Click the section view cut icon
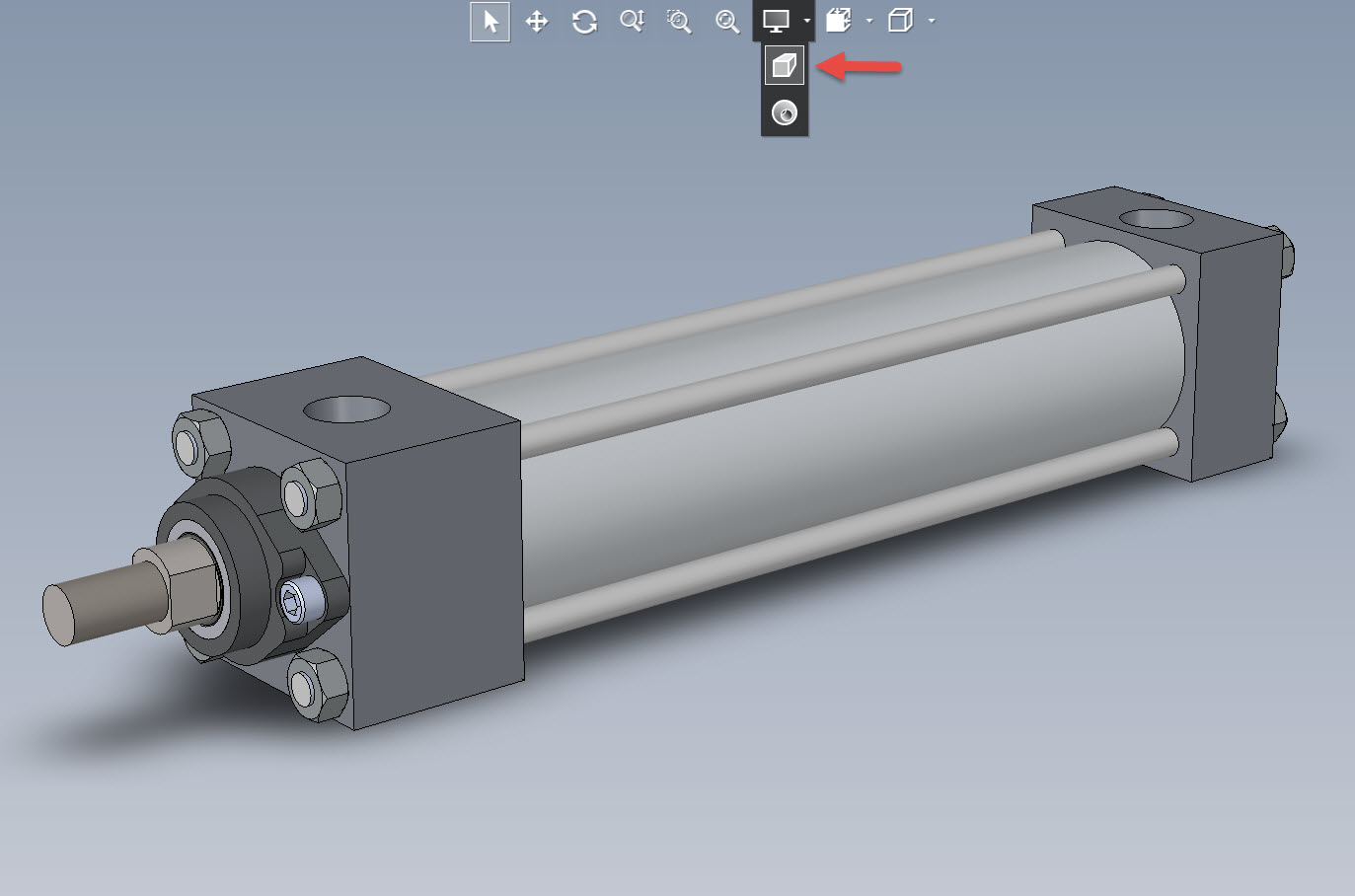The width and height of the screenshot is (1355, 896). [x=839, y=21]
